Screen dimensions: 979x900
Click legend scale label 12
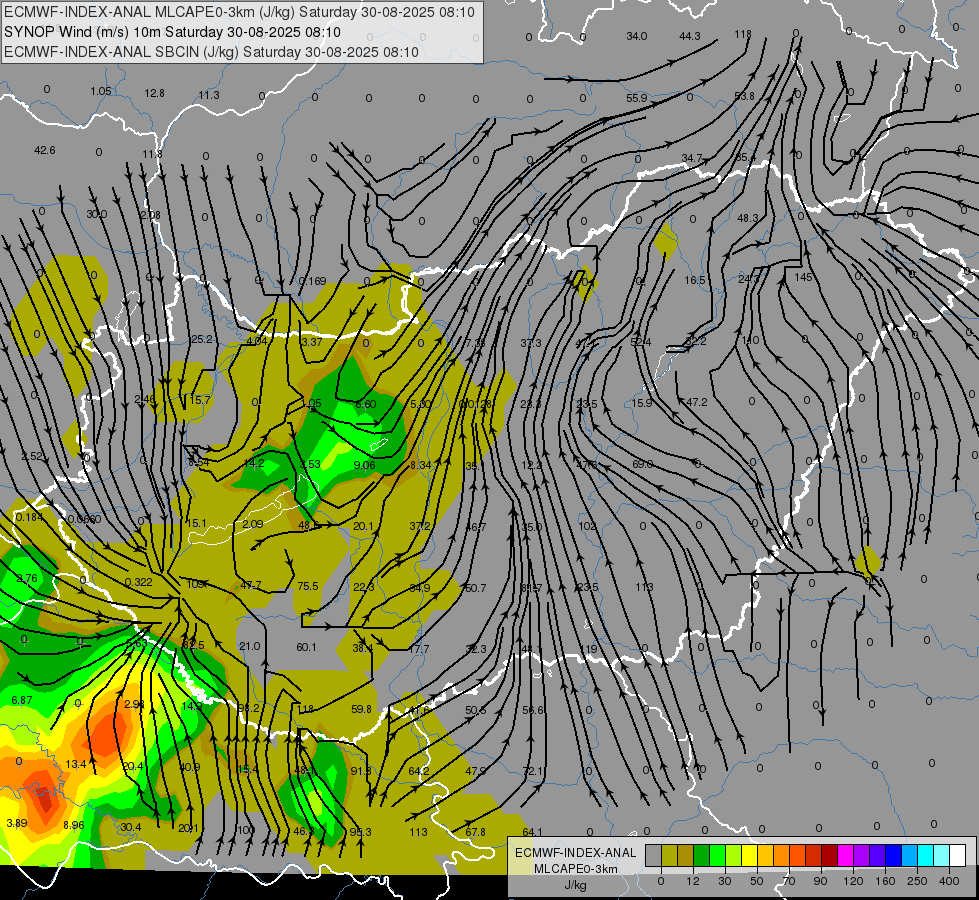point(693,881)
